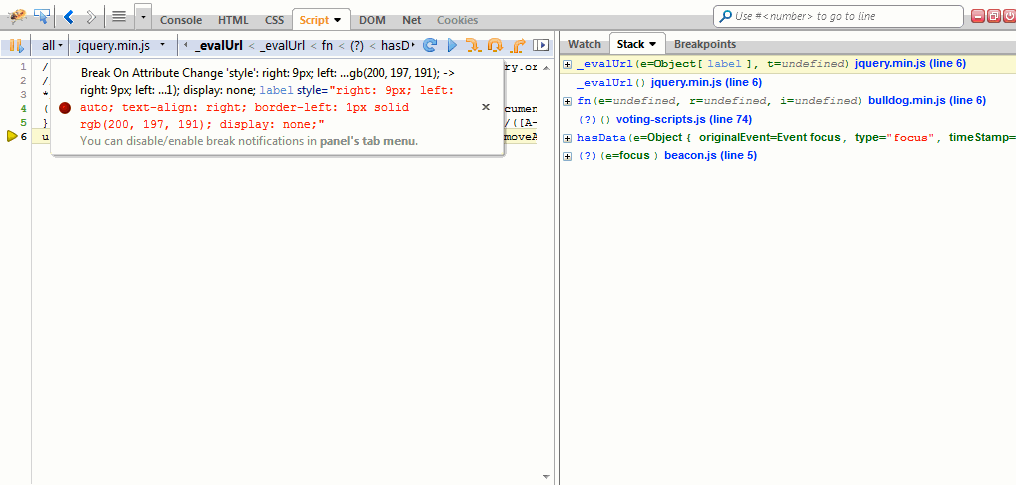Toggle Break On Next pause button
Image resolution: width=1016 pixels, height=485 pixels.
point(15,45)
